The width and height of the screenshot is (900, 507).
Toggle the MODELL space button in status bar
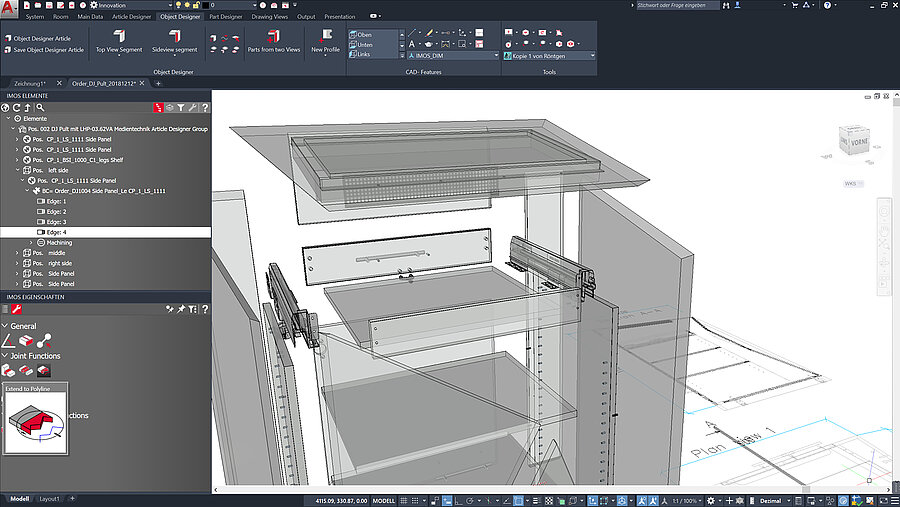pos(384,499)
